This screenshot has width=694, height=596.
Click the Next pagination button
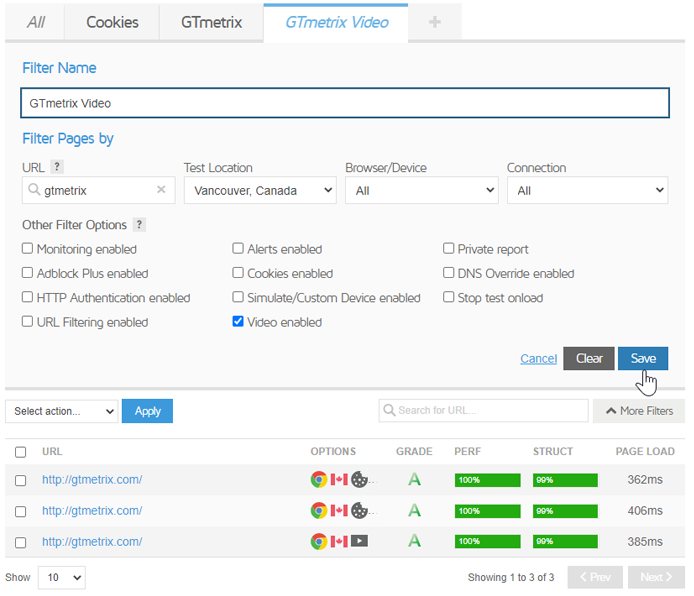(656, 577)
